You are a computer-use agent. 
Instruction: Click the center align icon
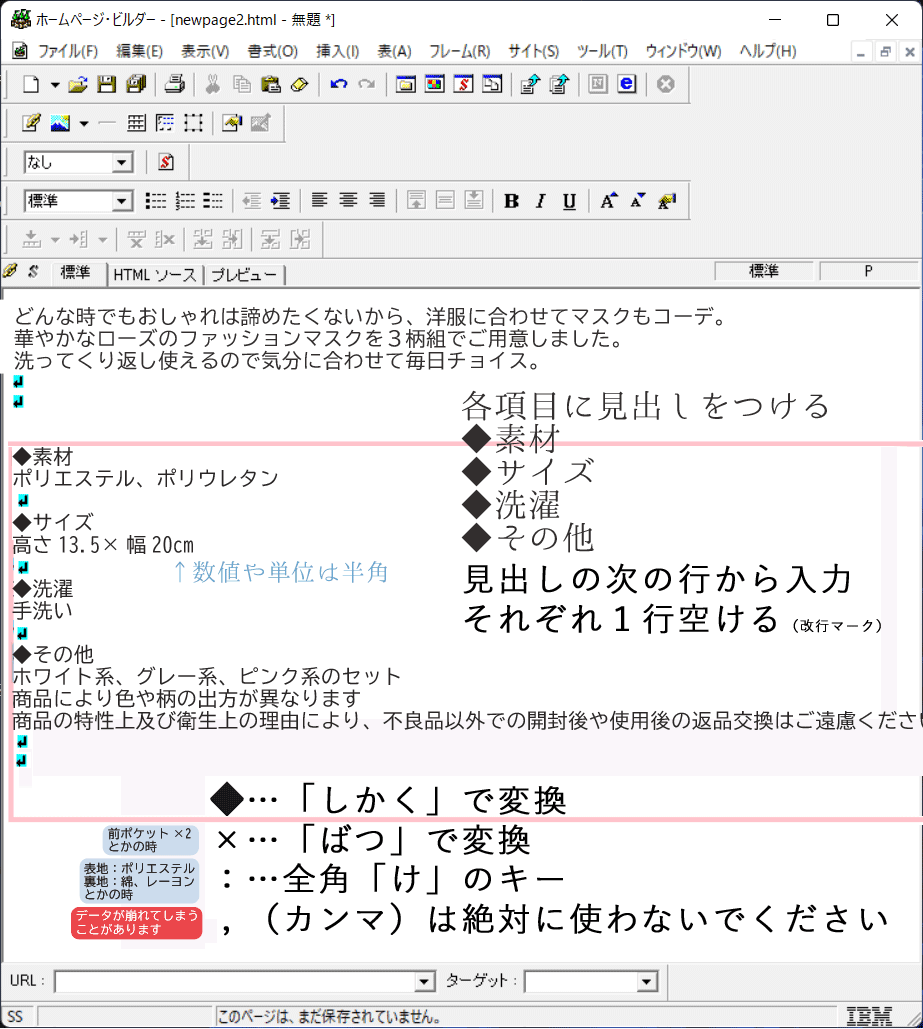point(348,201)
